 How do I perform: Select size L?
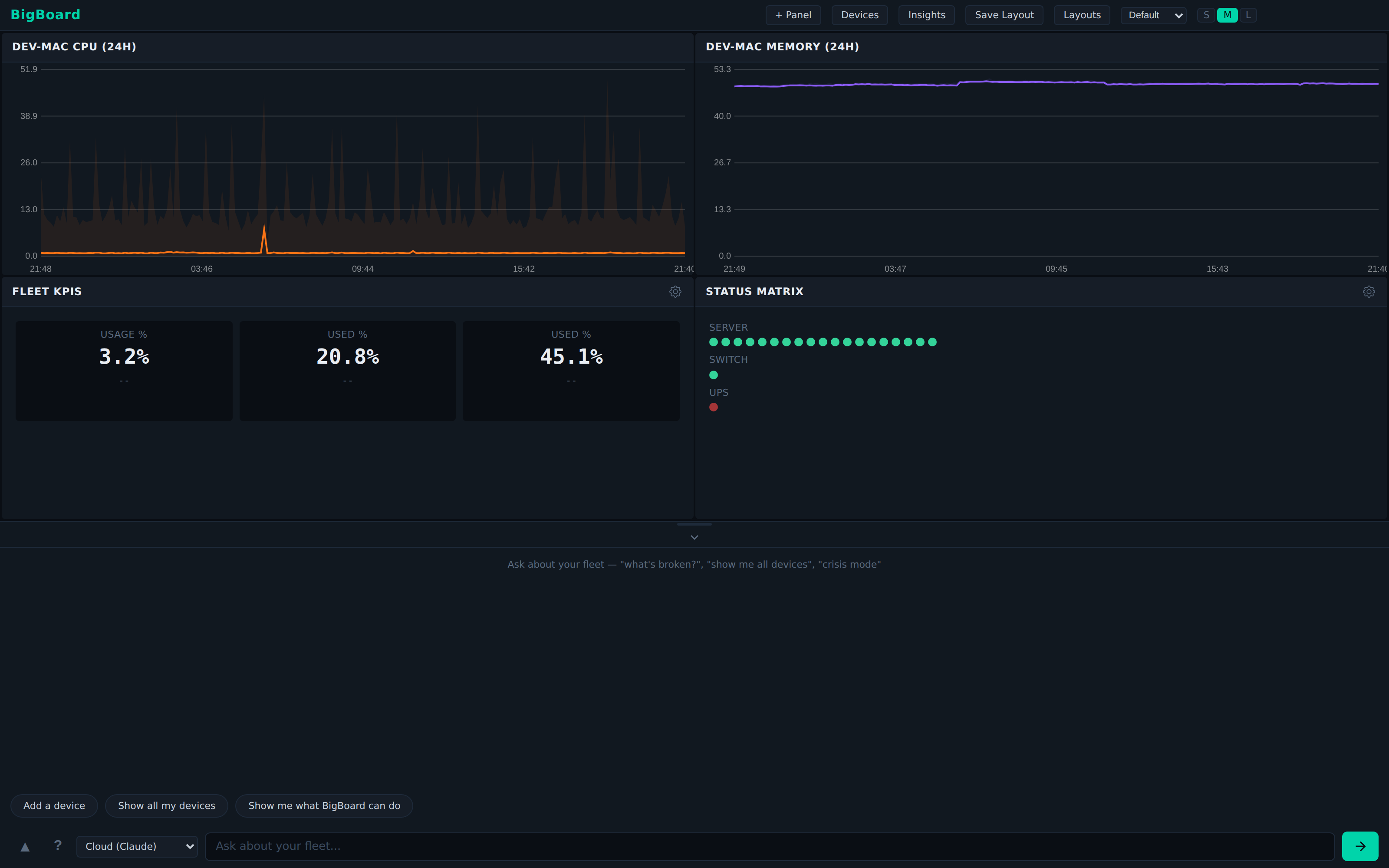1248,15
